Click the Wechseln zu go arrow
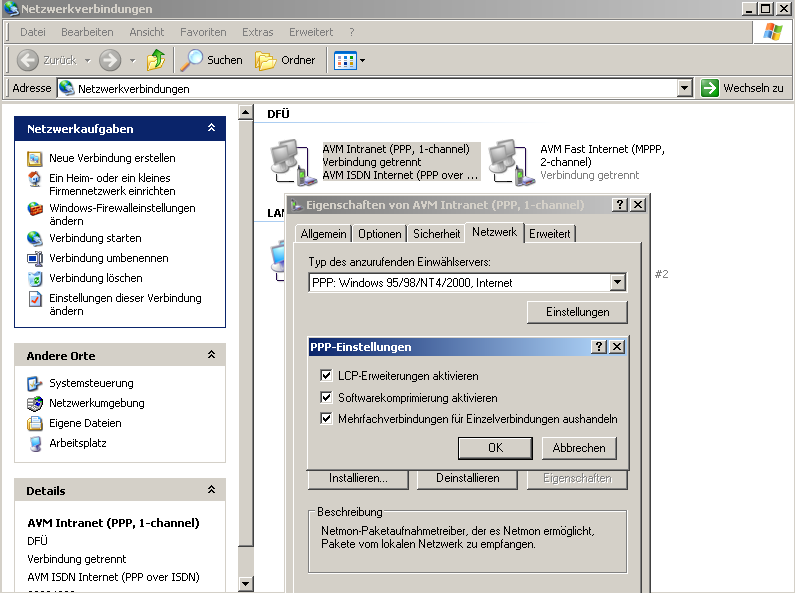 point(709,88)
